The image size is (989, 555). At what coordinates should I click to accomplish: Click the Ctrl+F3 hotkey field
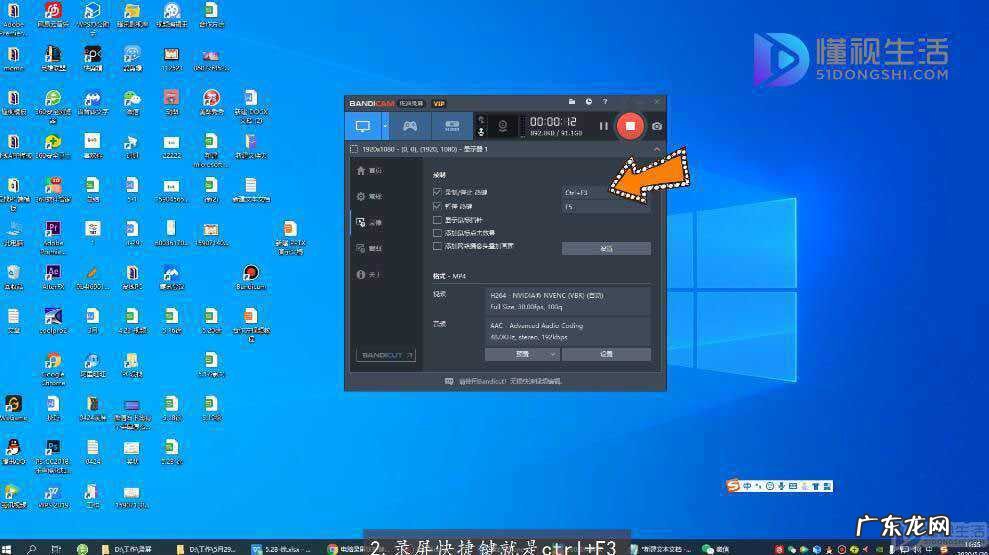coord(606,192)
